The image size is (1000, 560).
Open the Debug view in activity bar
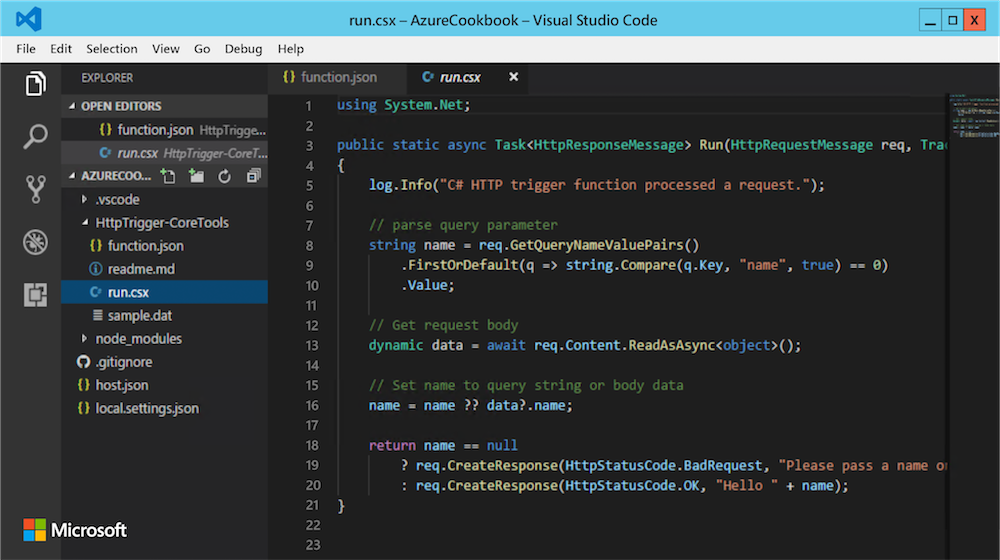coord(36,242)
